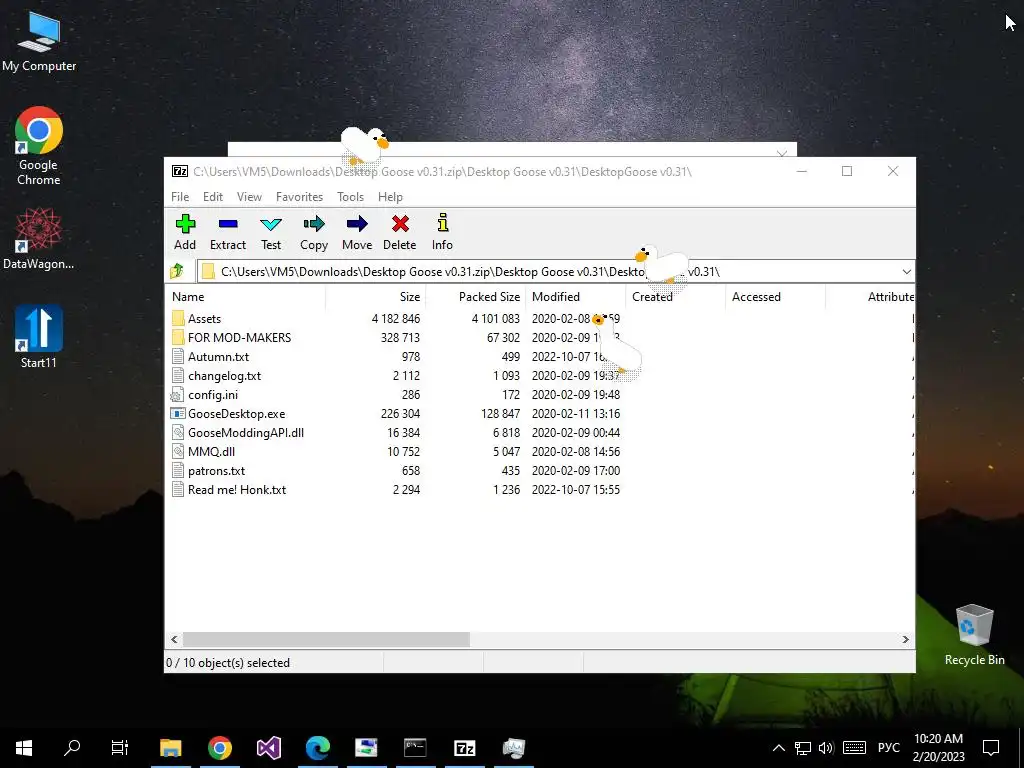The image size is (1024, 768).
Task: Open the Edit menu
Action: pos(213,197)
